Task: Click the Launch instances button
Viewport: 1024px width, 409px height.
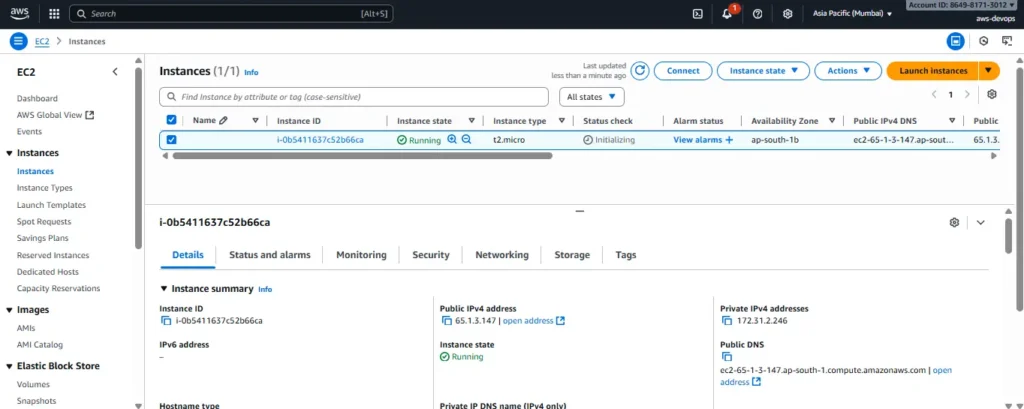Action: (933, 71)
